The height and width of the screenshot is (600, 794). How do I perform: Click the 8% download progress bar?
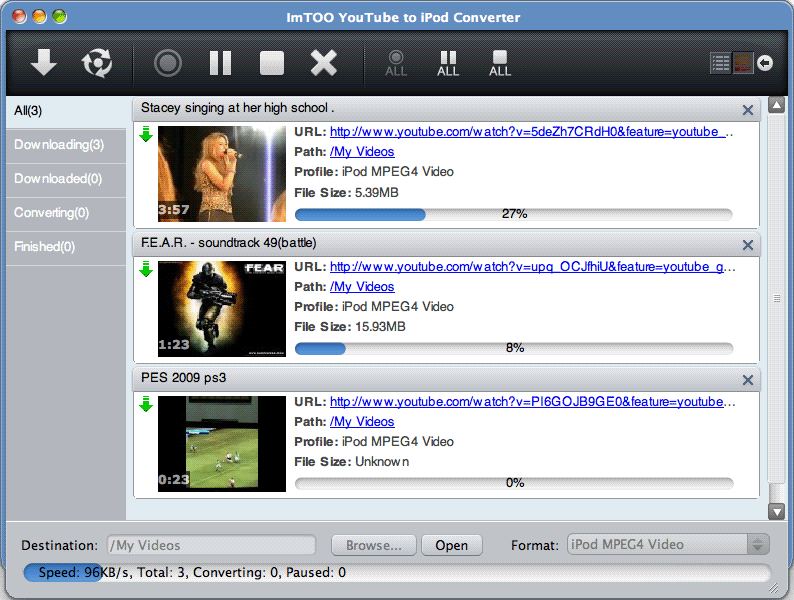[514, 349]
